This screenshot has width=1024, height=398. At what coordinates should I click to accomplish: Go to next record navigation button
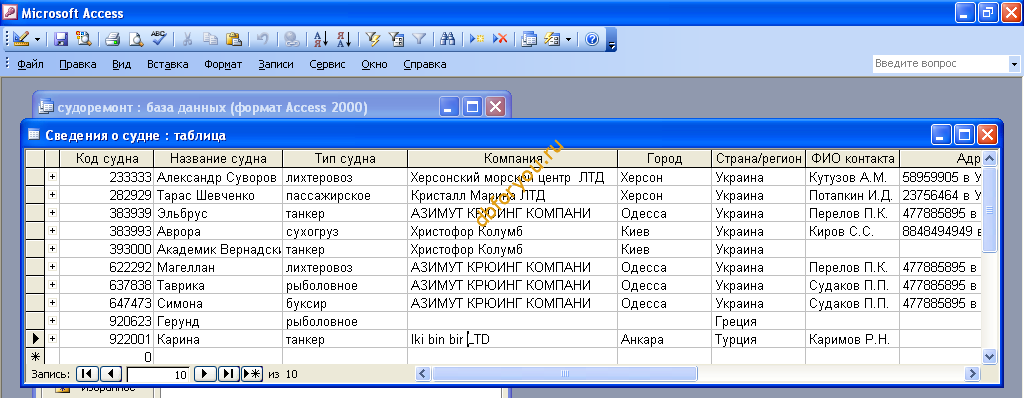[206, 374]
